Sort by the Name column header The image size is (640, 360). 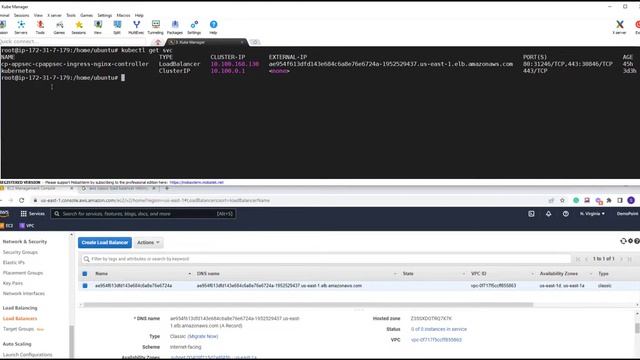click(x=102, y=274)
